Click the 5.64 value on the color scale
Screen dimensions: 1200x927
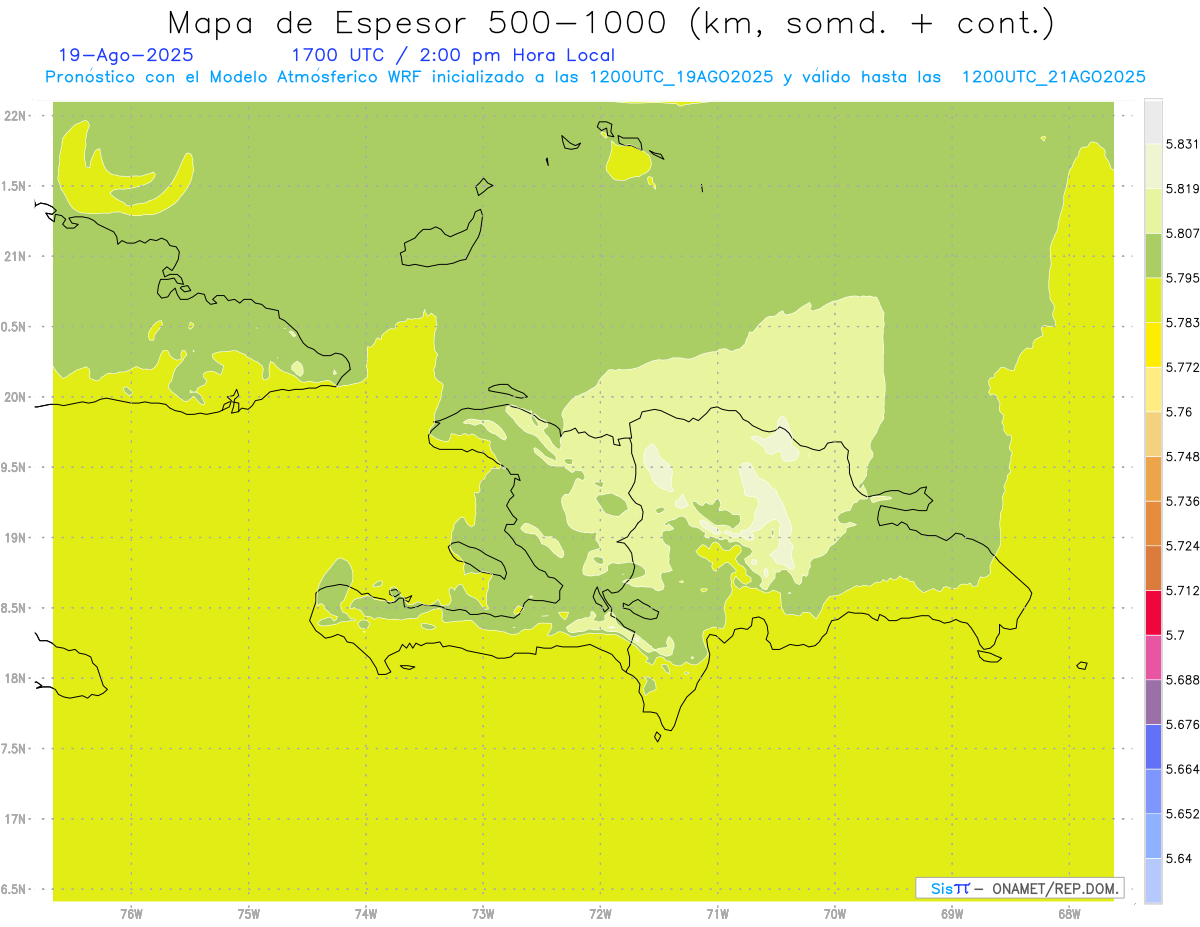pyautogui.click(x=1179, y=859)
